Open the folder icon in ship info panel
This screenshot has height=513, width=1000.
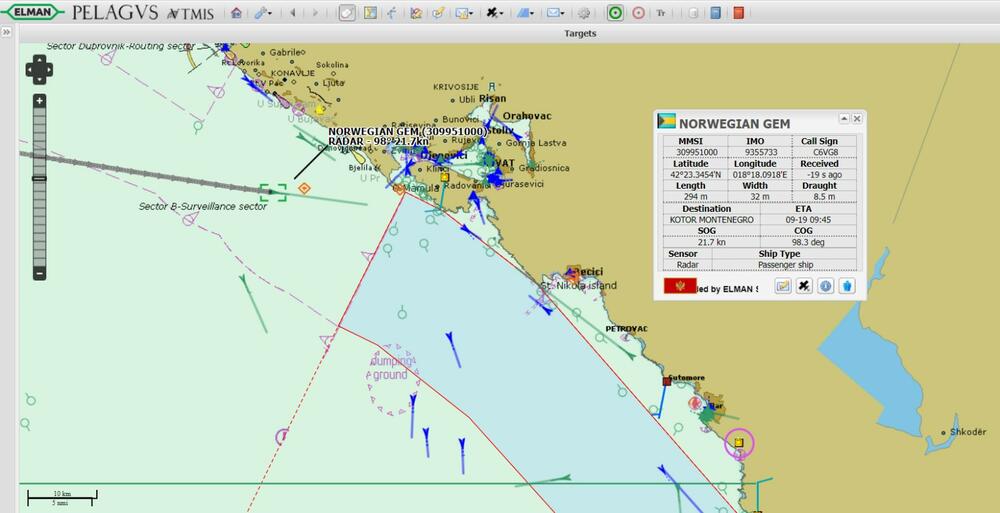point(783,286)
